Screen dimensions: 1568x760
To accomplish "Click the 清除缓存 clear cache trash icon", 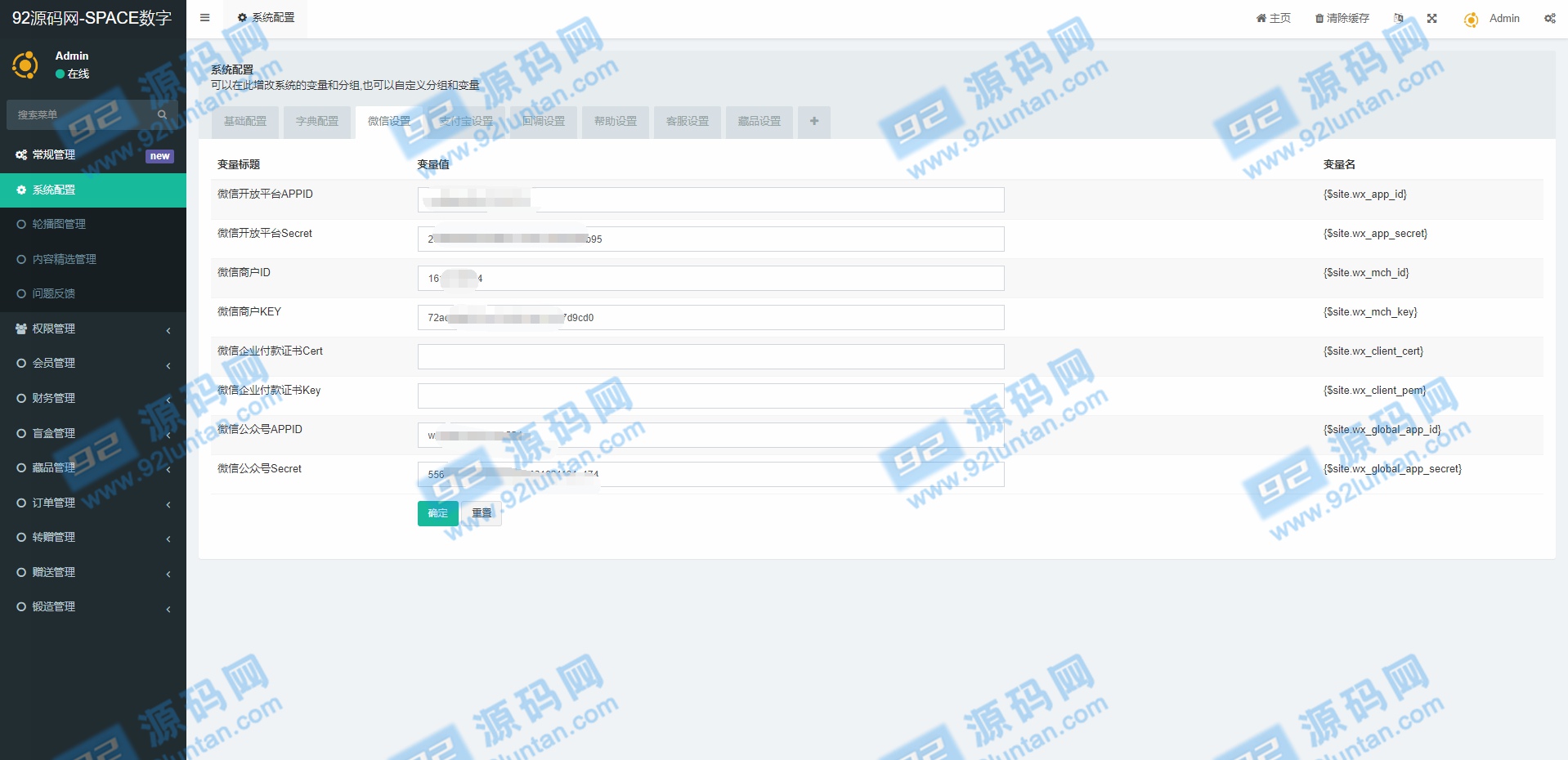I will pyautogui.click(x=1319, y=19).
